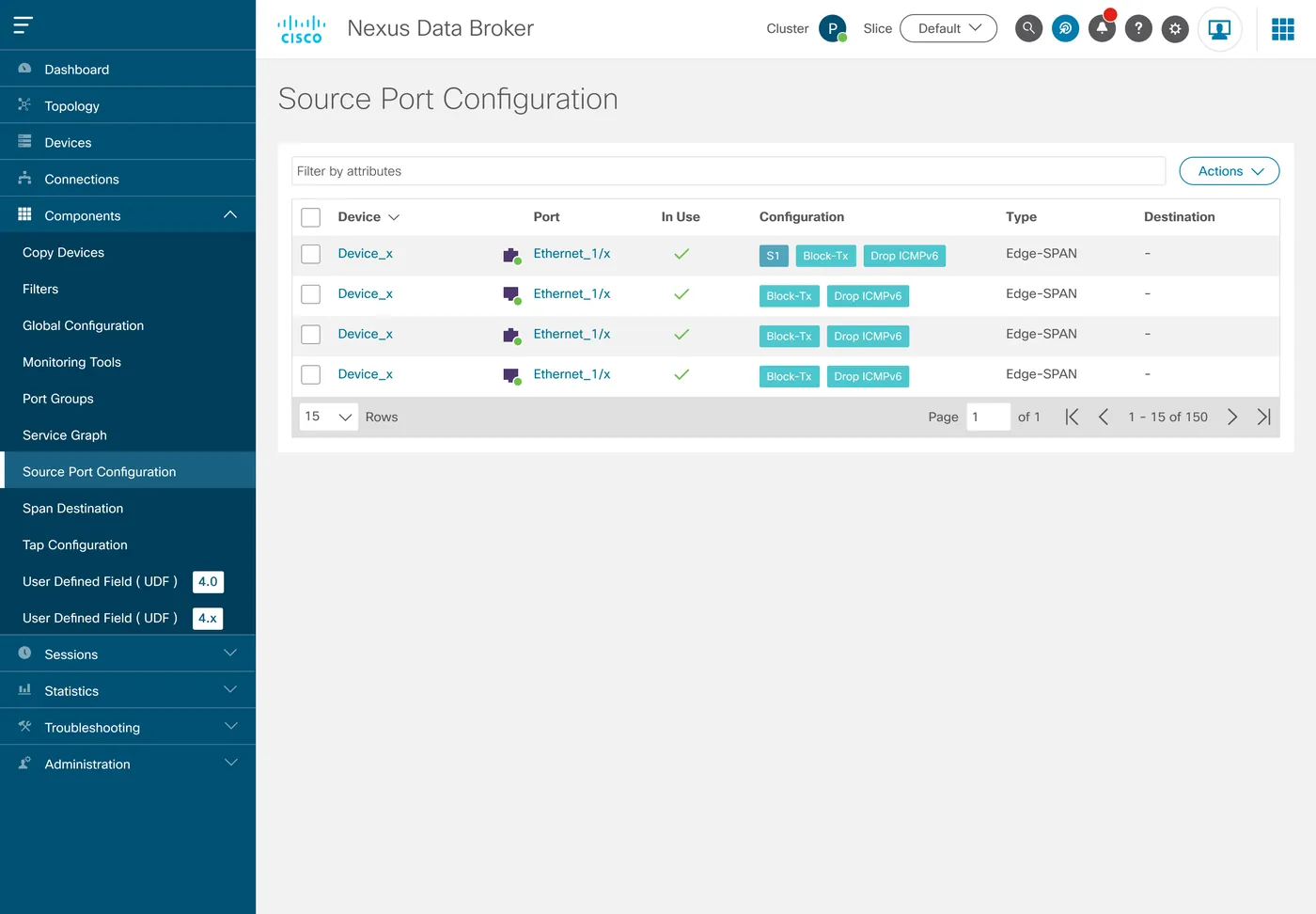
Task: Click Drop ICMPv6 tag in S1 row
Action: tap(904, 256)
